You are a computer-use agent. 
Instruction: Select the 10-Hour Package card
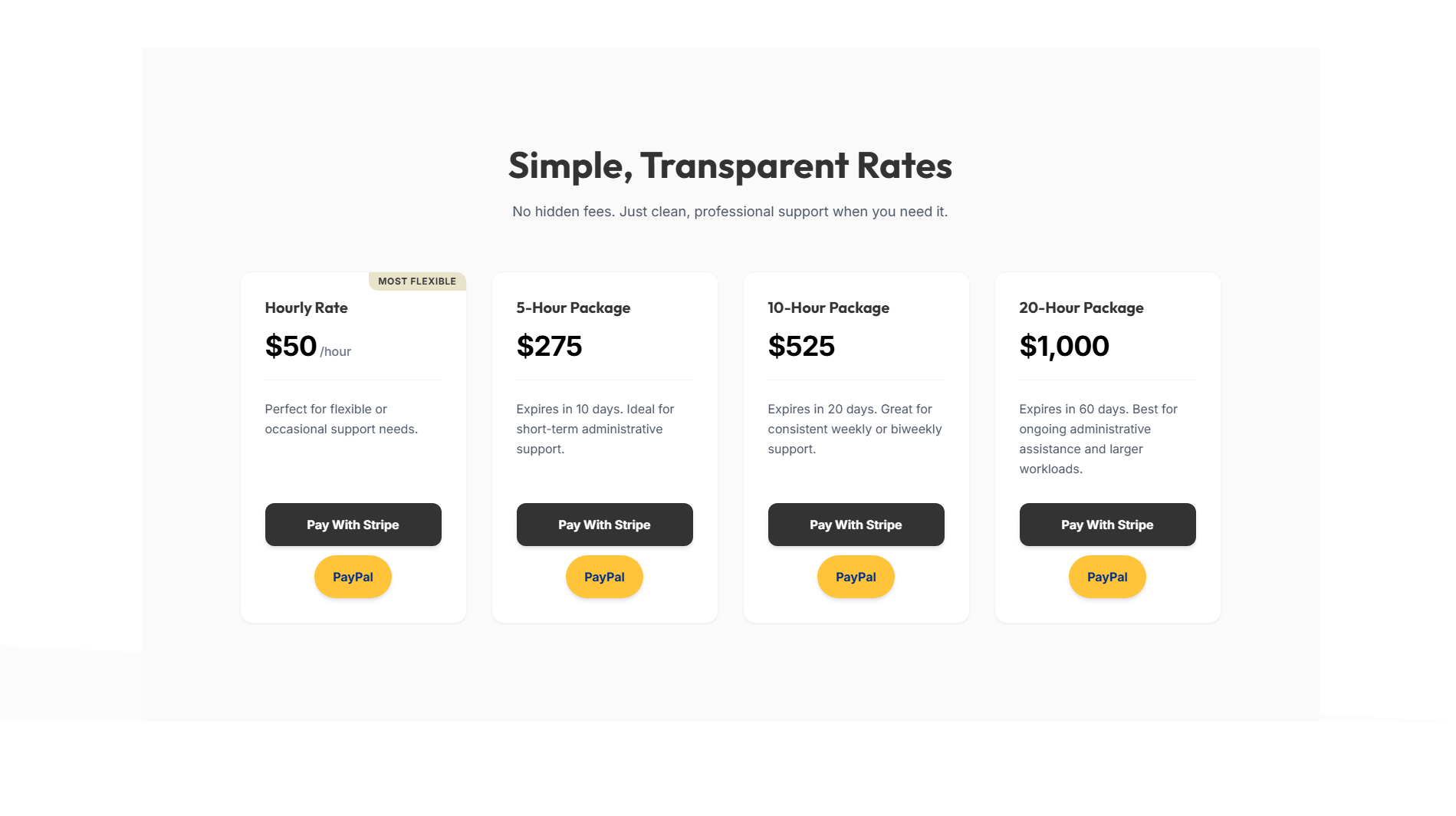pyautogui.click(x=856, y=445)
